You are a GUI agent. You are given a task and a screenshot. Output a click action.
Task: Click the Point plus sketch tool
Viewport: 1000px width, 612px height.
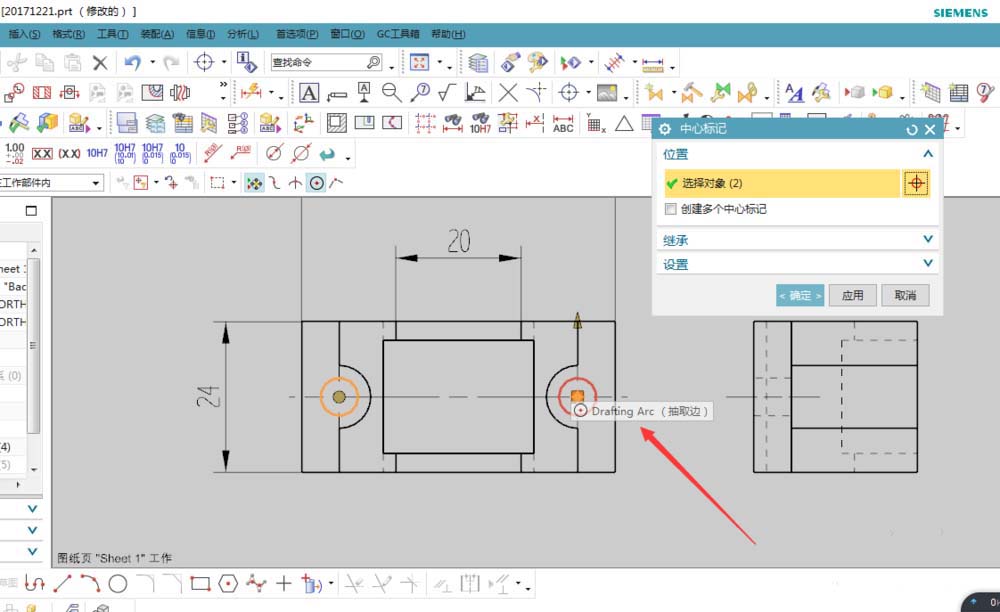click(283, 583)
